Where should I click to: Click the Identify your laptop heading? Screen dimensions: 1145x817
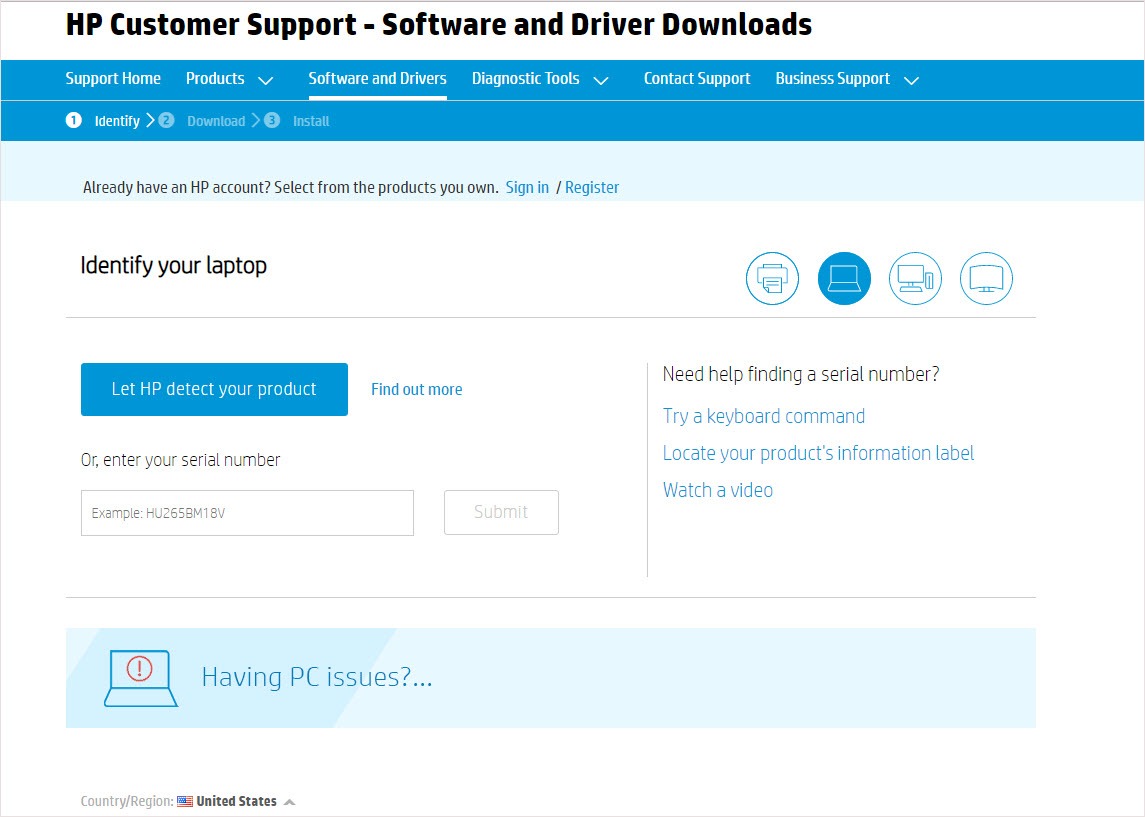coord(174,266)
